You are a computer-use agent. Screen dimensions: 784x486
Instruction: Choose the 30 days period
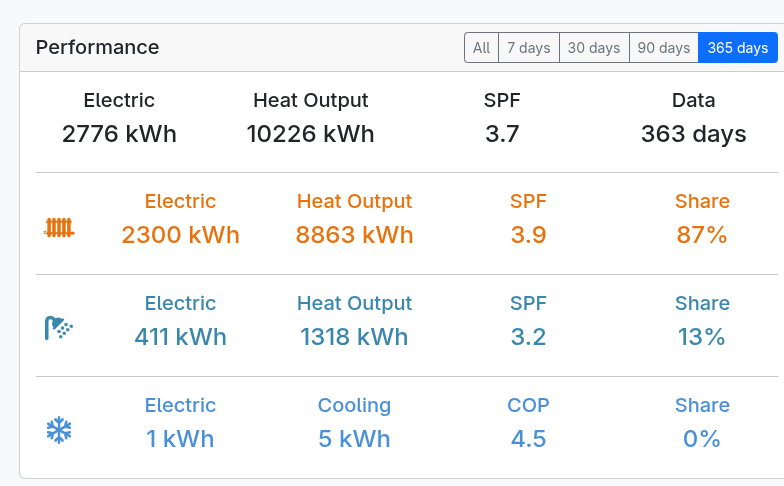[x=594, y=48]
